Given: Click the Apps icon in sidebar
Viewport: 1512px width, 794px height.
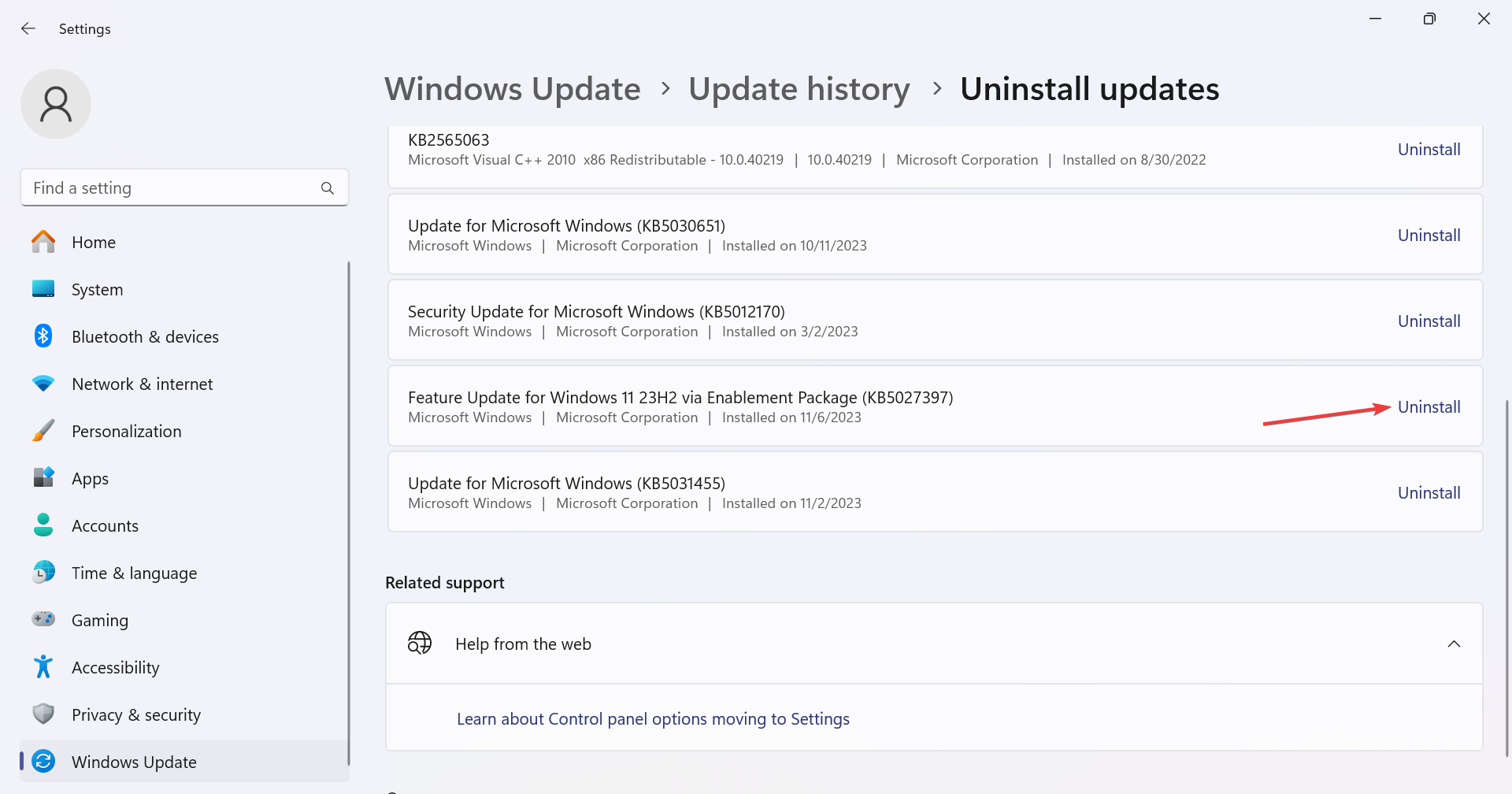Looking at the screenshot, I should 43,478.
